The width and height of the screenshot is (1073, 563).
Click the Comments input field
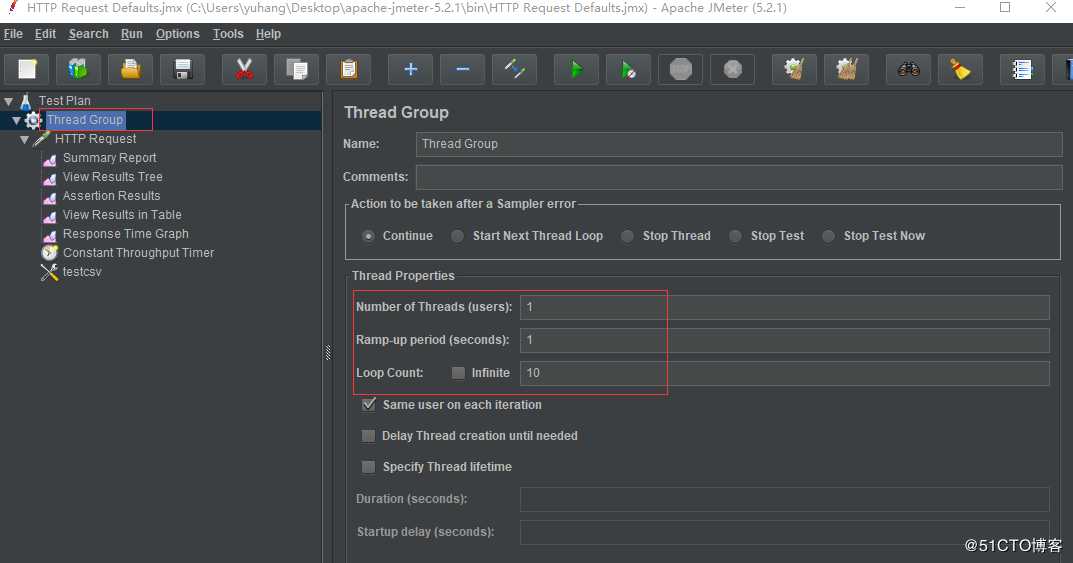(x=739, y=177)
